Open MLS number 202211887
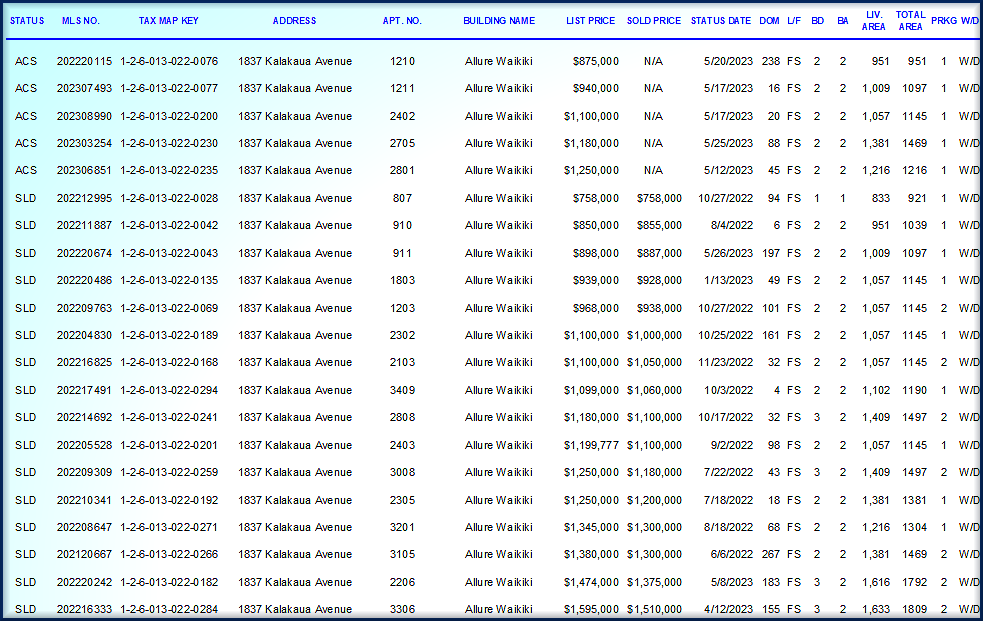Viewport: 983px width, 621px height. [84, 226]
